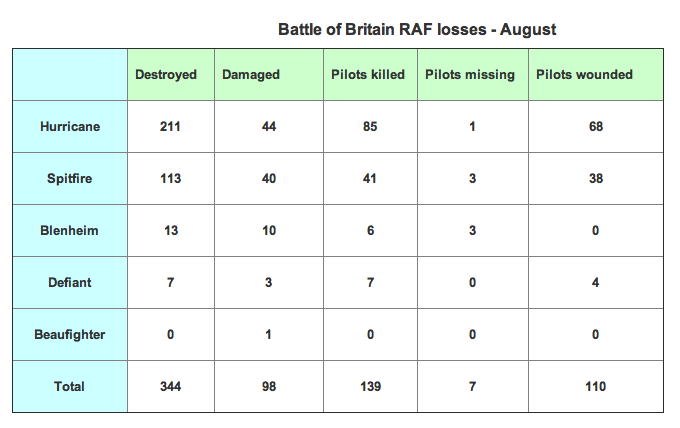The width and height of the screenshot is (680, 428).
Task: Select the Total destroyed cell showing 344
Action: (x=170, y=387)
